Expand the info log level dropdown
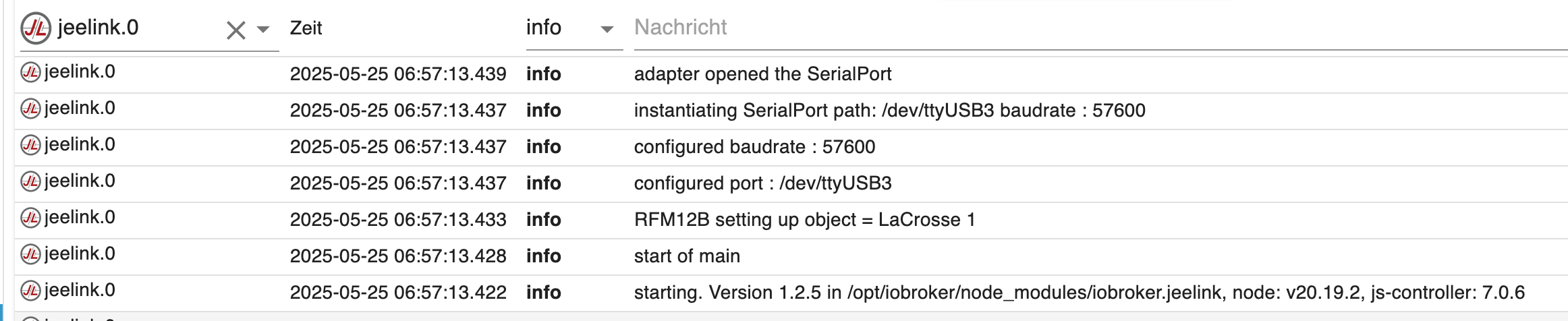Viewport: 1568px width, 321px height. pos(607,30)
